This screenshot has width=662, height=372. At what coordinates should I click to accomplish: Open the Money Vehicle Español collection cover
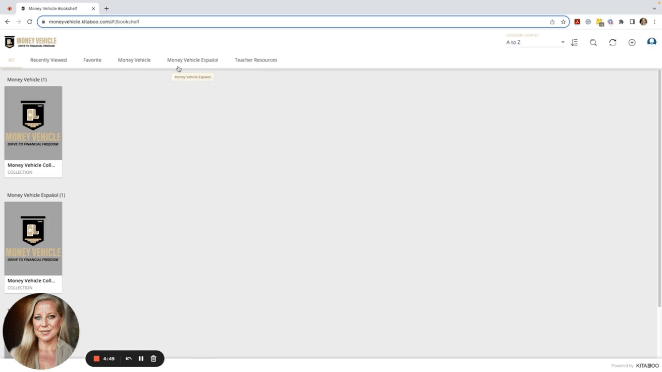(x=33, y=239)
